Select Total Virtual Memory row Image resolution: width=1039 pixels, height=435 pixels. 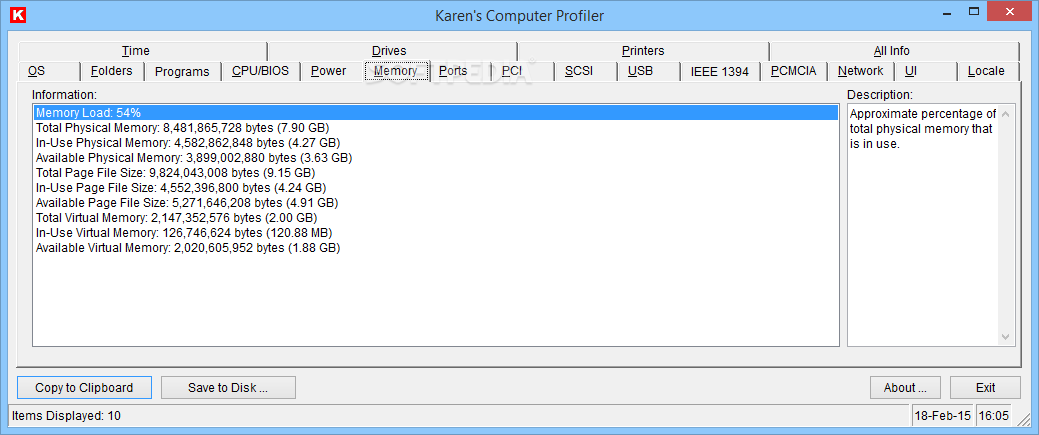[x=435, y=218]
